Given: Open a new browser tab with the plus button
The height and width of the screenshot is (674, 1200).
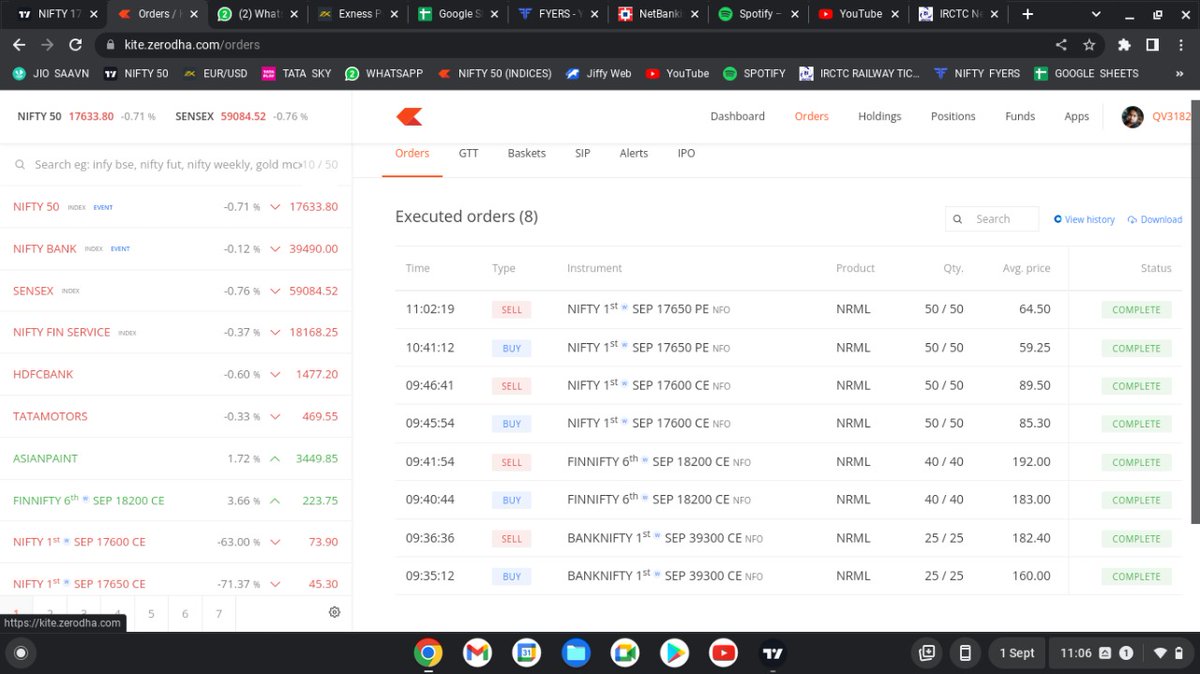Looking at the screenshot, I should coord(1027,14).
